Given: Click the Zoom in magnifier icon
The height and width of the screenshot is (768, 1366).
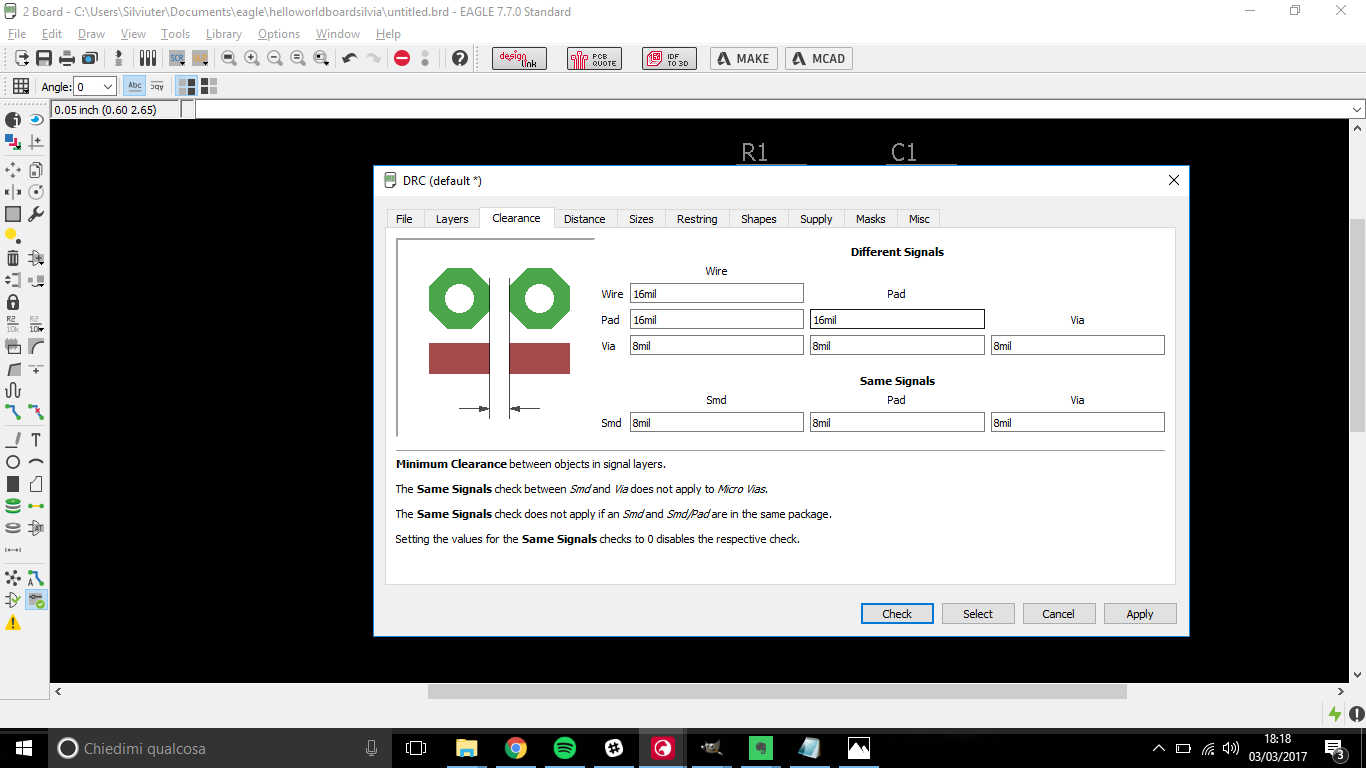Looking at the screenshot, I should (252, 58).
